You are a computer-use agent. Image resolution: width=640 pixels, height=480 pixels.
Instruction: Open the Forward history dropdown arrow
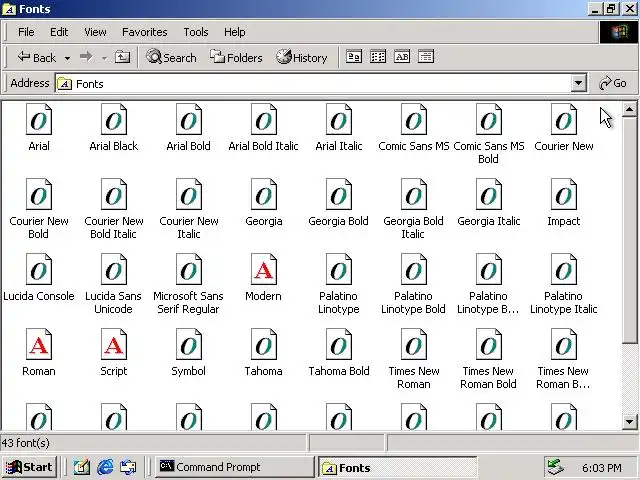coord(104,58)
